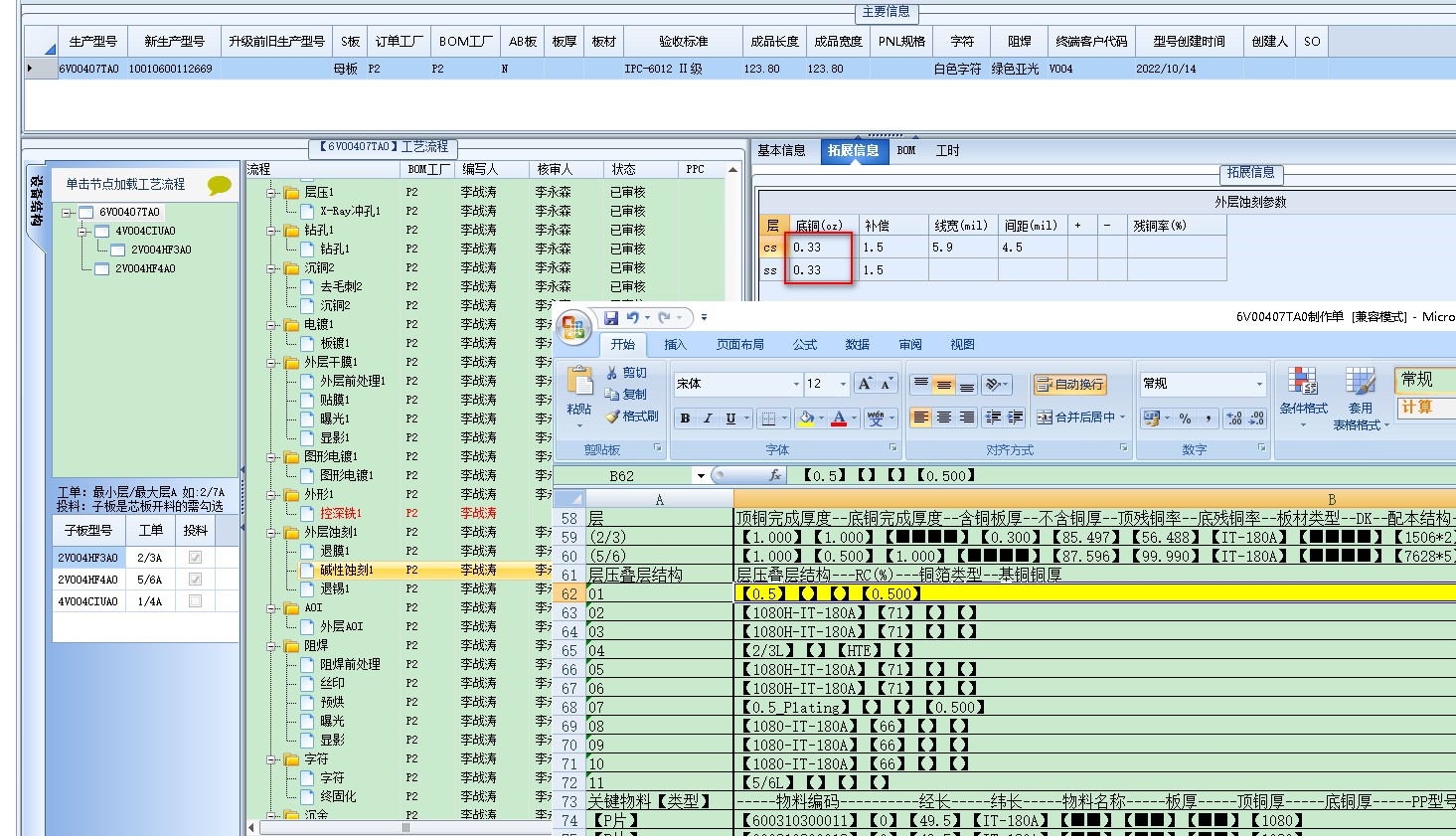This screenshot has height=836, width=1456.
Task: Switch to the BOM tab
Action: 906,151
